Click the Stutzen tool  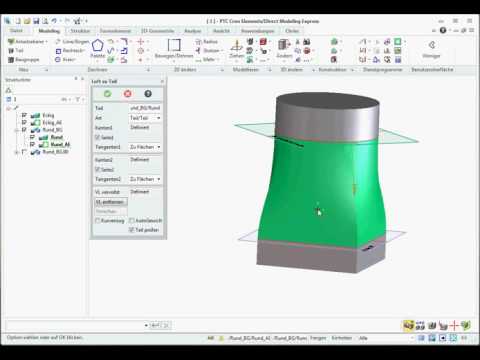coord(208,51)
